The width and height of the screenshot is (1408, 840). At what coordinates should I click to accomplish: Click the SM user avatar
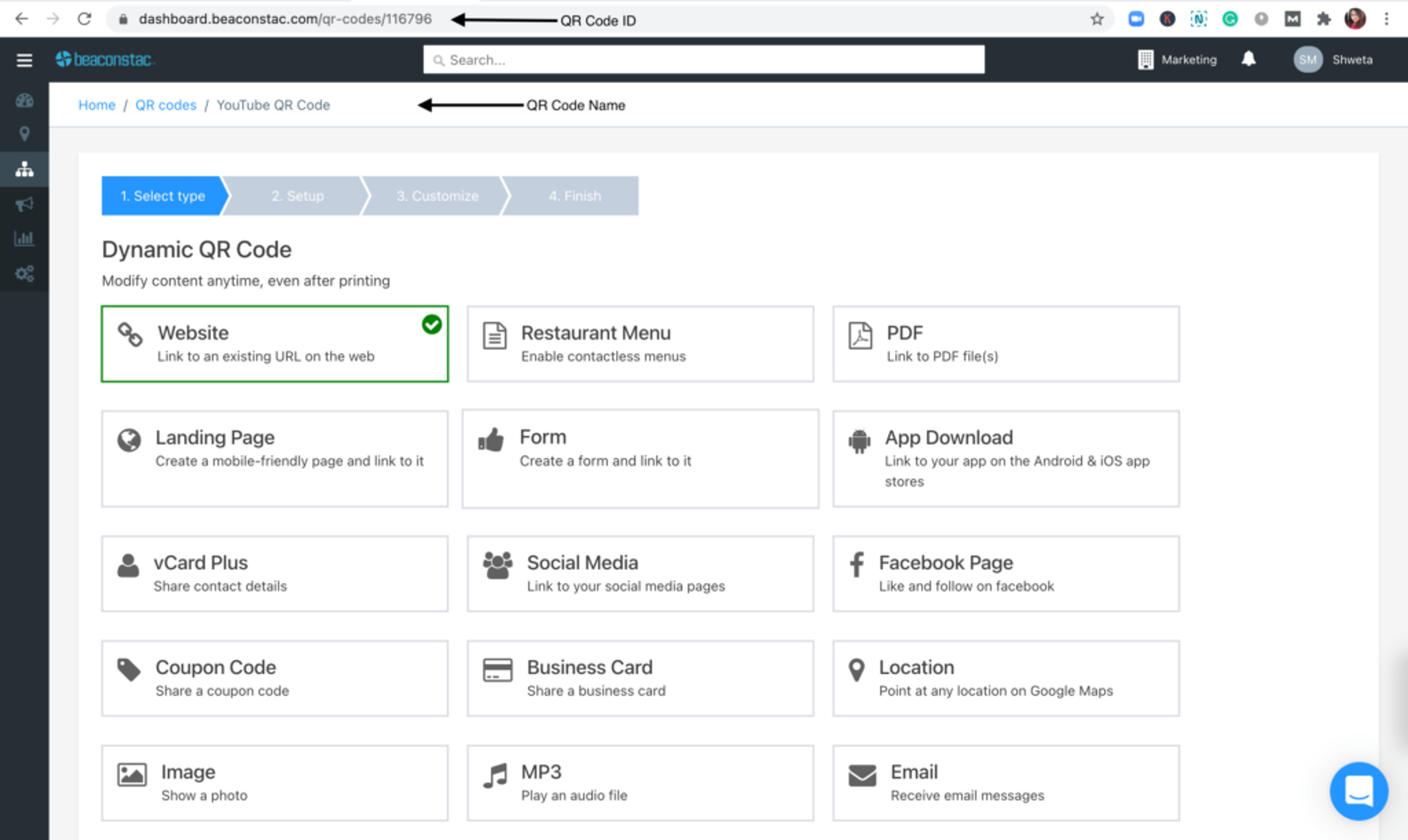[1307, 59]
